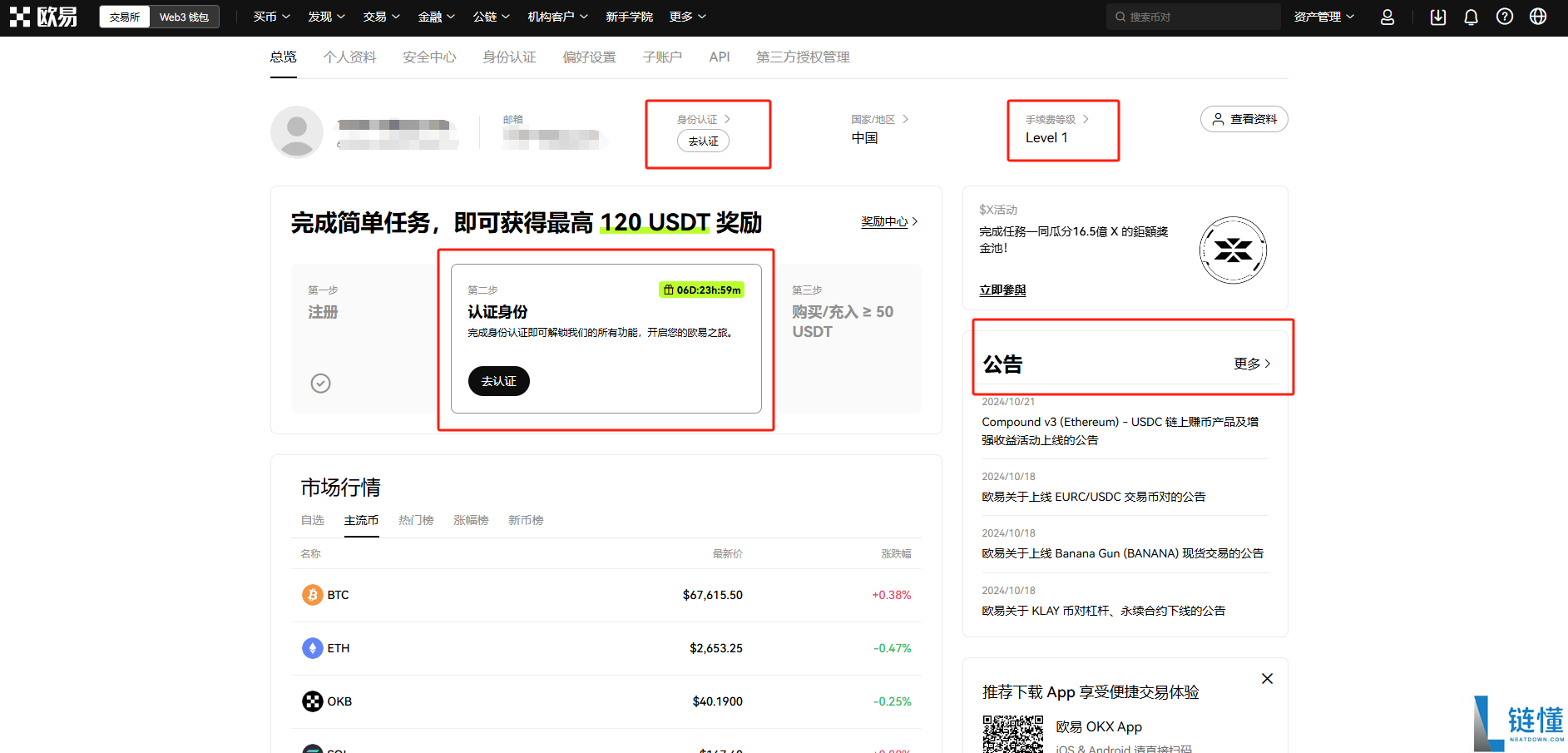
Task: Open the app download icon
Action: [1438, 17]
